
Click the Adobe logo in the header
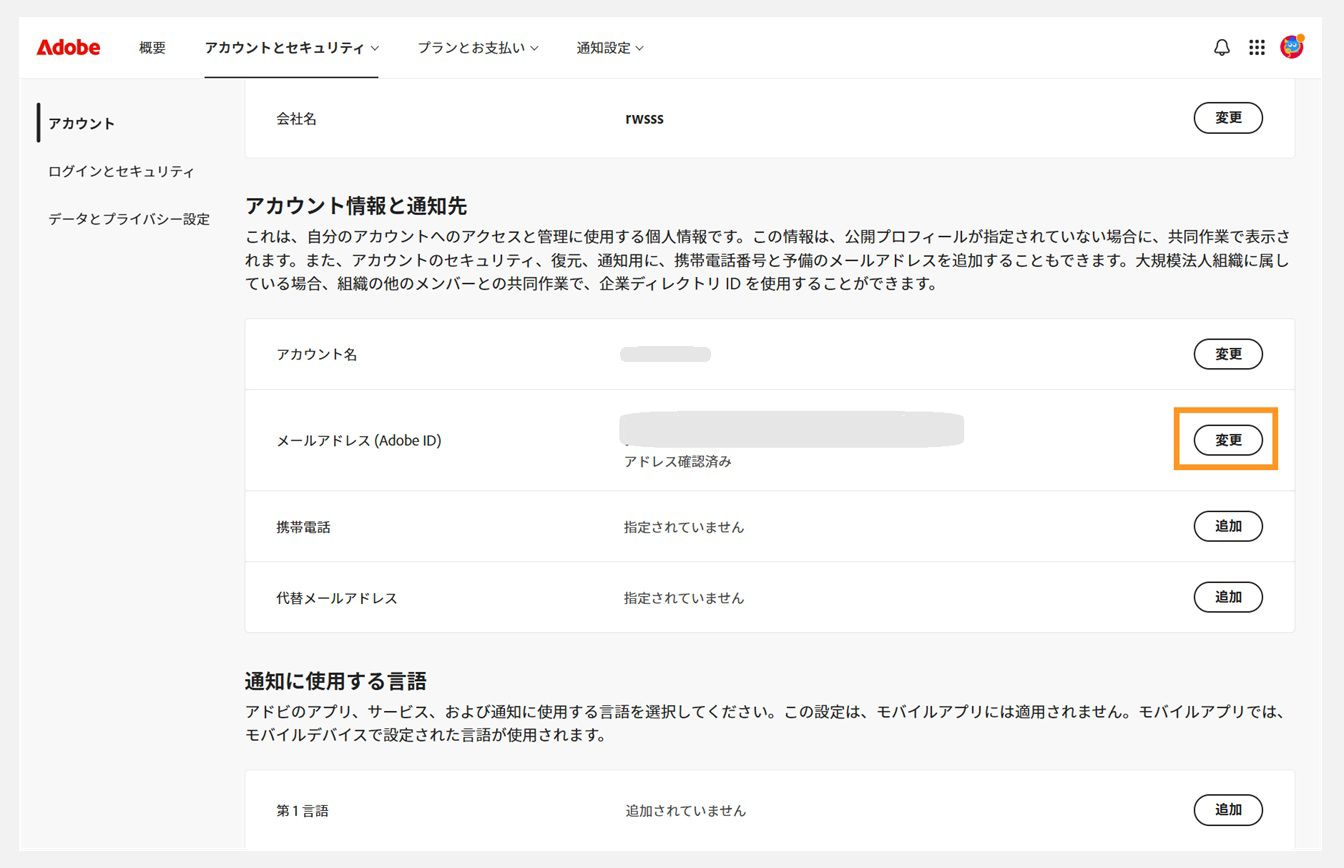[67, 47]
